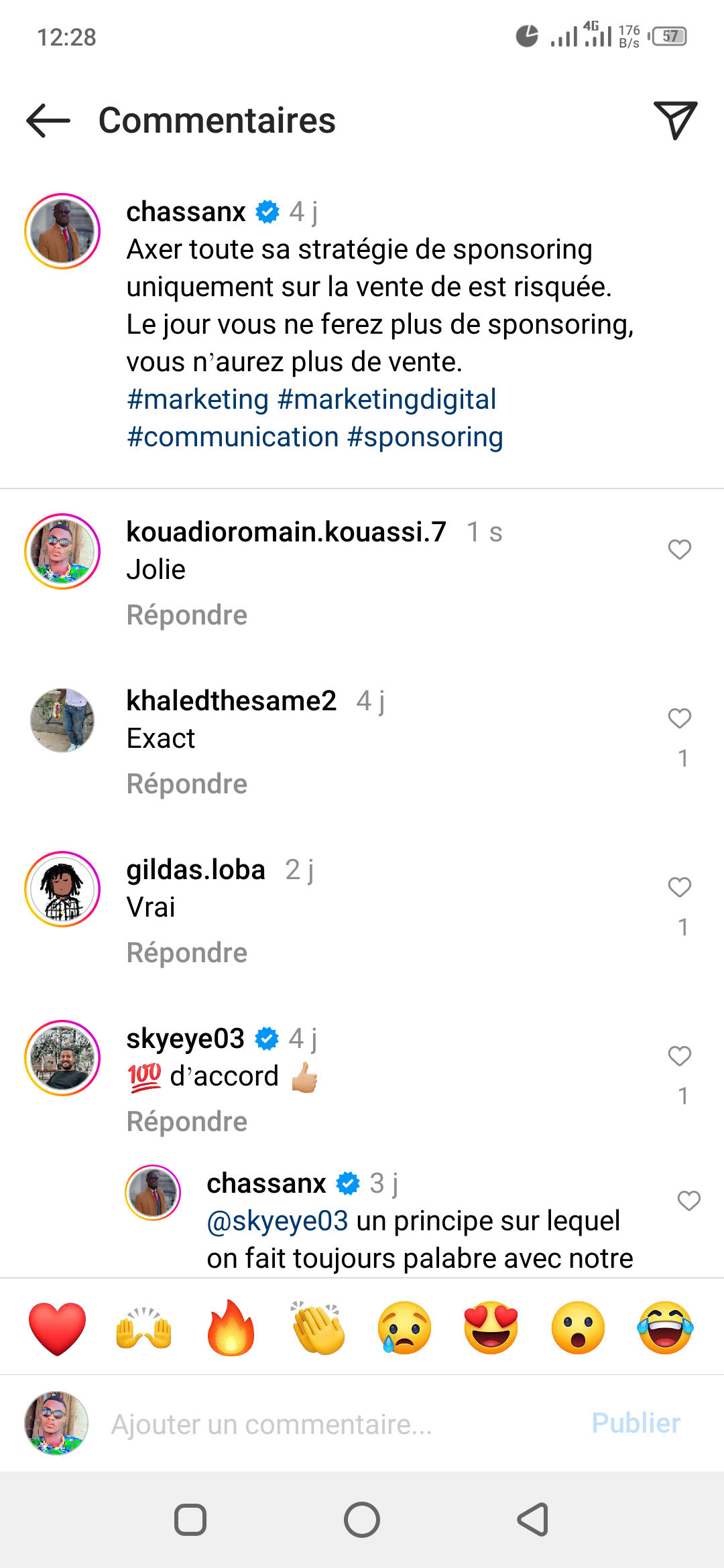Open gildas.loba's profile picture

[62, 889]
